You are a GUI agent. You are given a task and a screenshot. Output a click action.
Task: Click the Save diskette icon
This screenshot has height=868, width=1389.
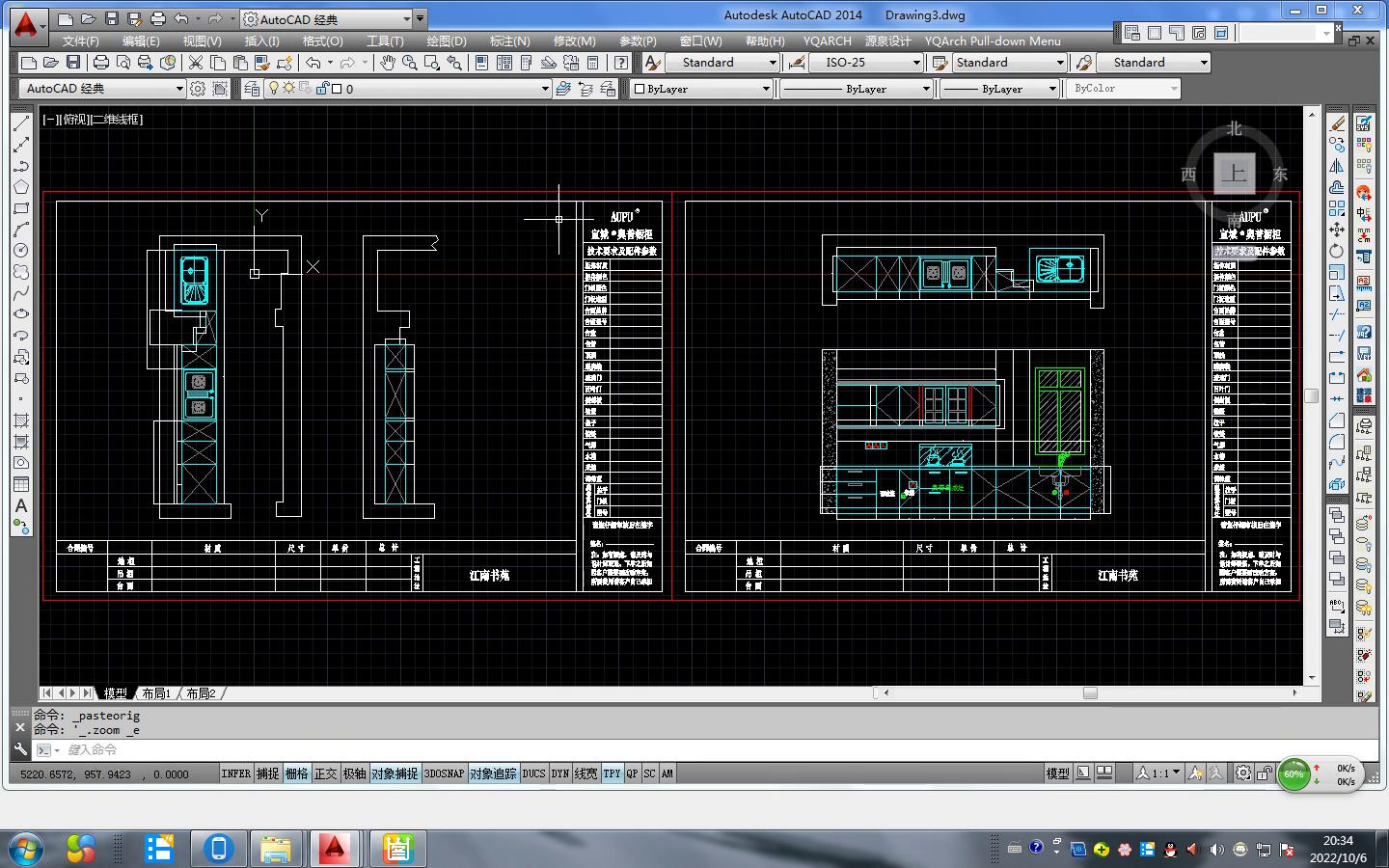tap(73, 63)
